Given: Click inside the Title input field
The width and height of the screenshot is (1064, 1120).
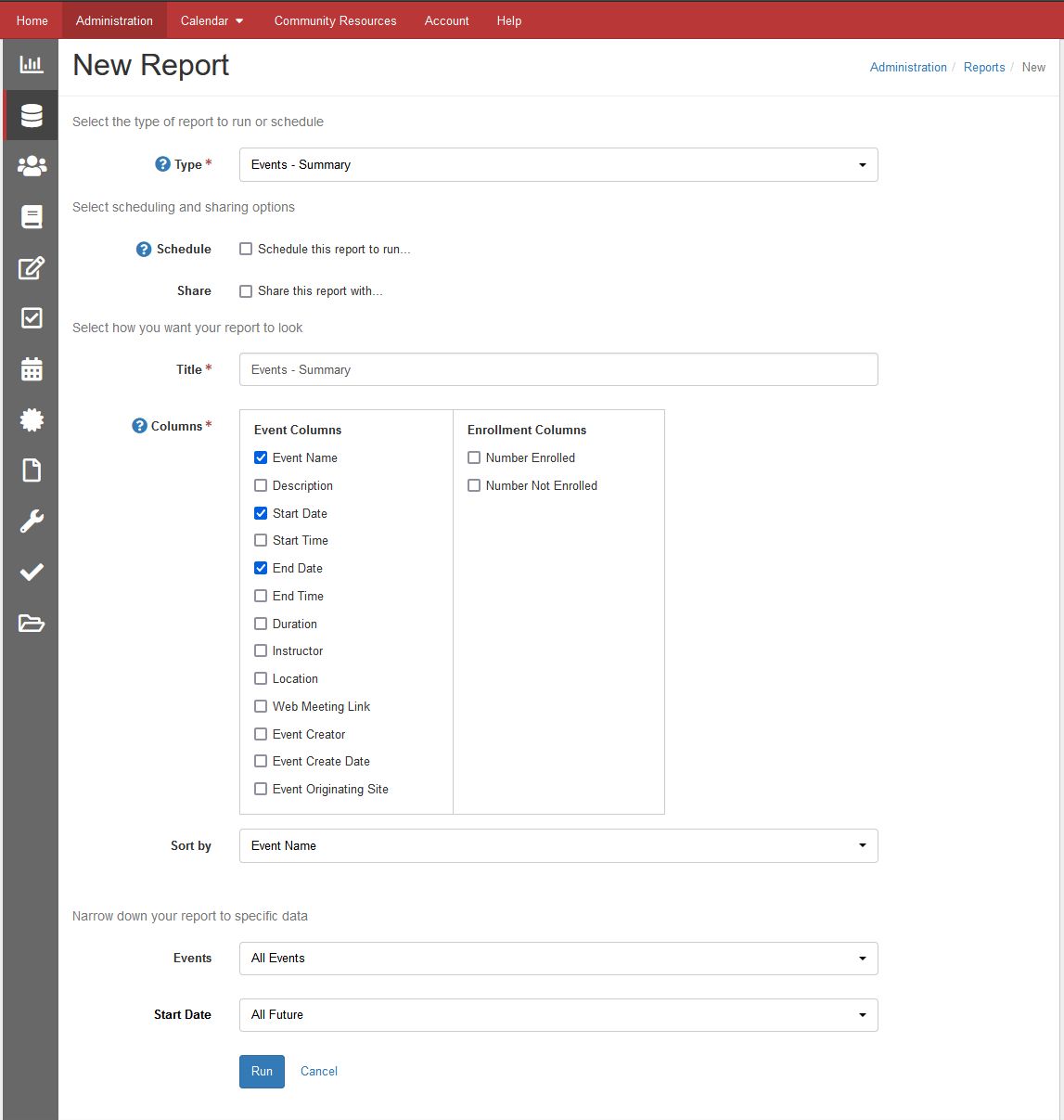Looking at the screenshot, I should click(x=557, y=369).
